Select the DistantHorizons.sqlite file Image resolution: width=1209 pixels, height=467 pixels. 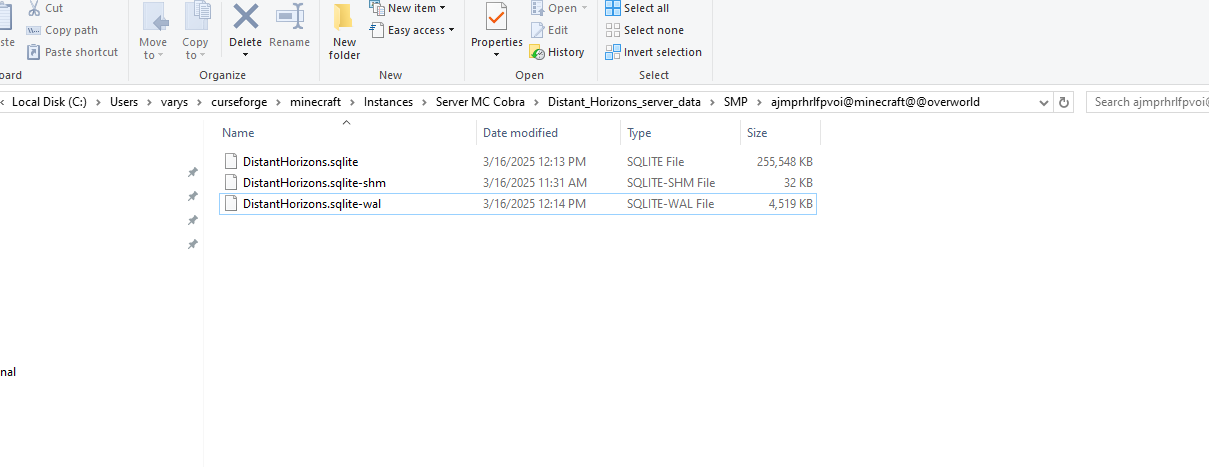point(518,161)
